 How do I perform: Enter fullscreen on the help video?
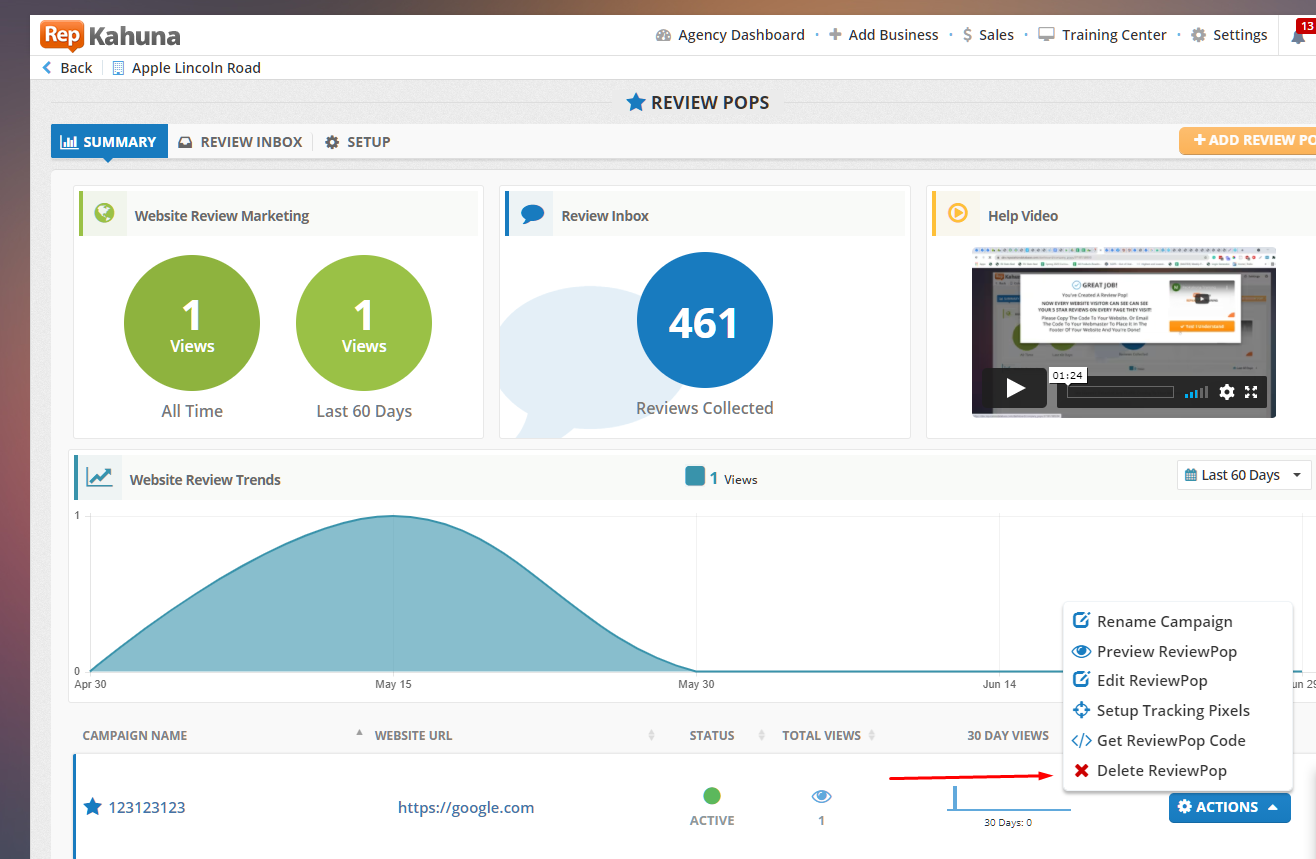click(x=1251, y=392)
